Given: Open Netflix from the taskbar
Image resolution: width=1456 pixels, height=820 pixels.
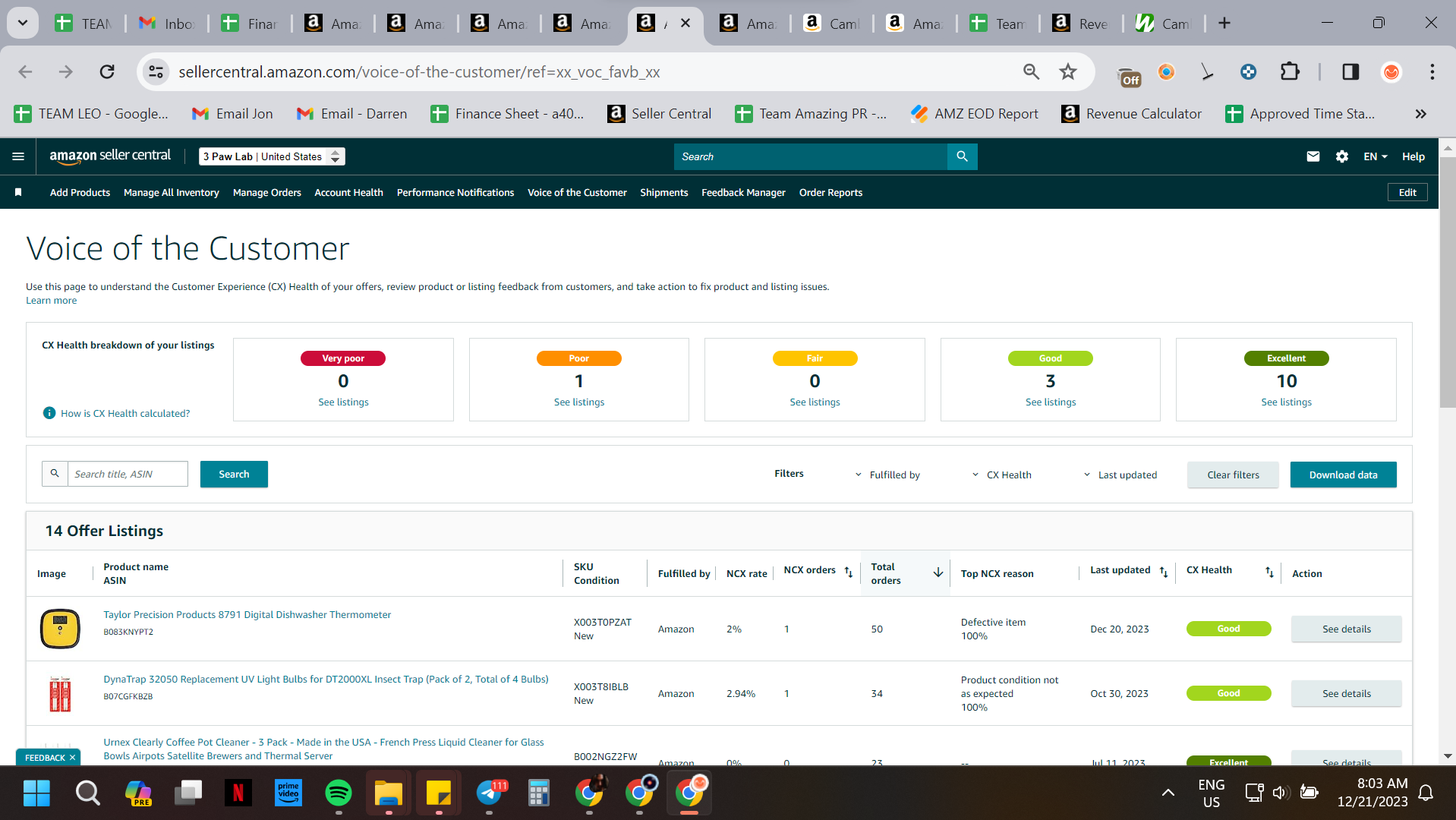Looking at the screenshot, I should [x=238, y=793].
